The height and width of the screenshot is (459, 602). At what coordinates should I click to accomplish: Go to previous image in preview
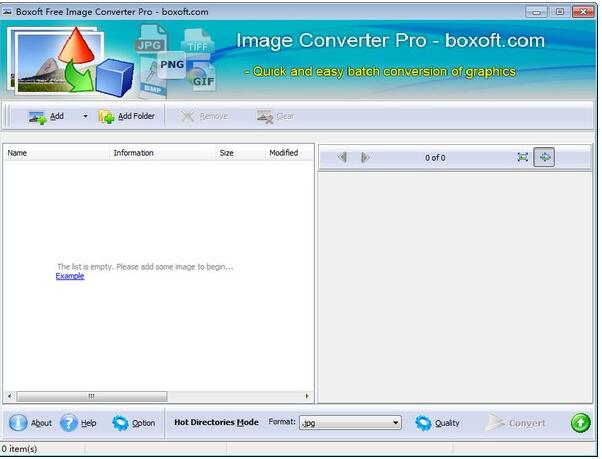[x=342, y=157]
